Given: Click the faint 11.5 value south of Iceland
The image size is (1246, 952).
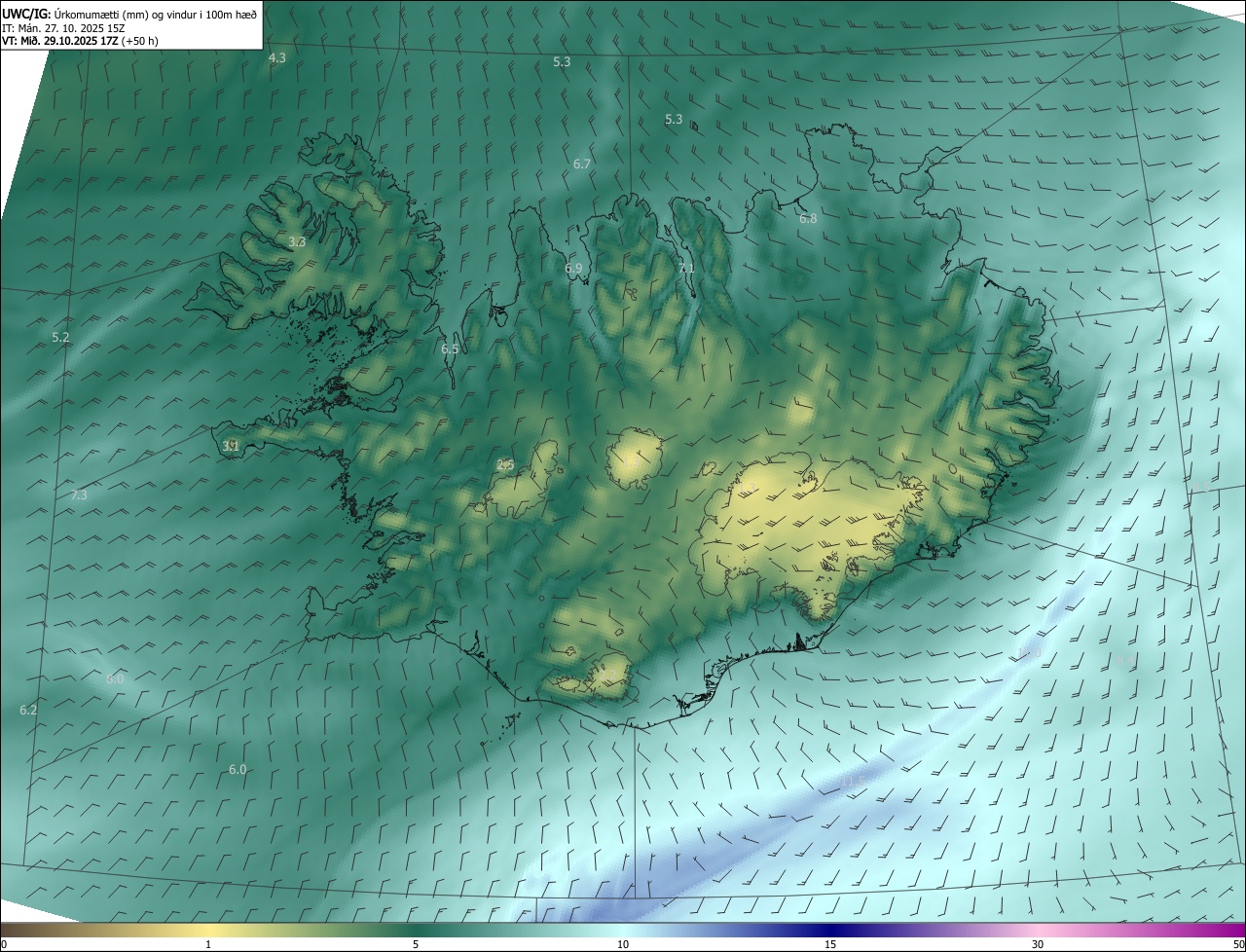Looking at the screenshot, I should point(853,782).
